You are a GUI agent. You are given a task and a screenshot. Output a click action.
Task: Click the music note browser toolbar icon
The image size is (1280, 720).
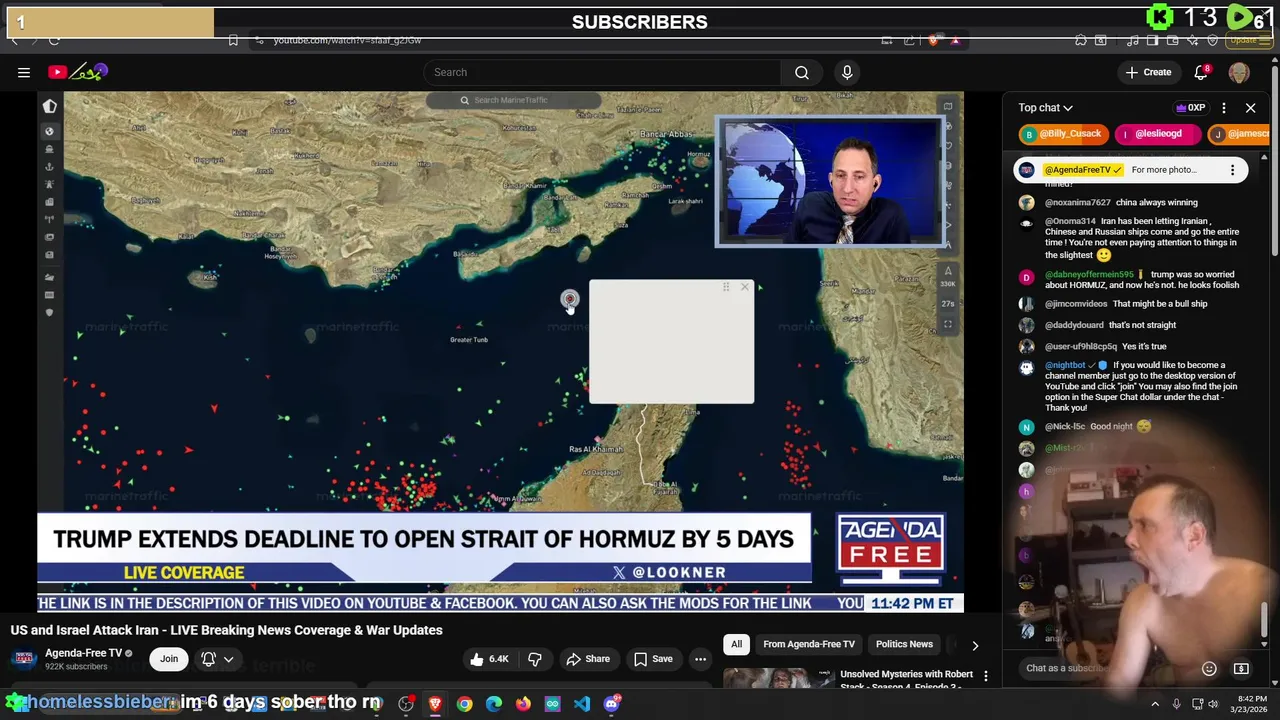tap(1133, 40)
